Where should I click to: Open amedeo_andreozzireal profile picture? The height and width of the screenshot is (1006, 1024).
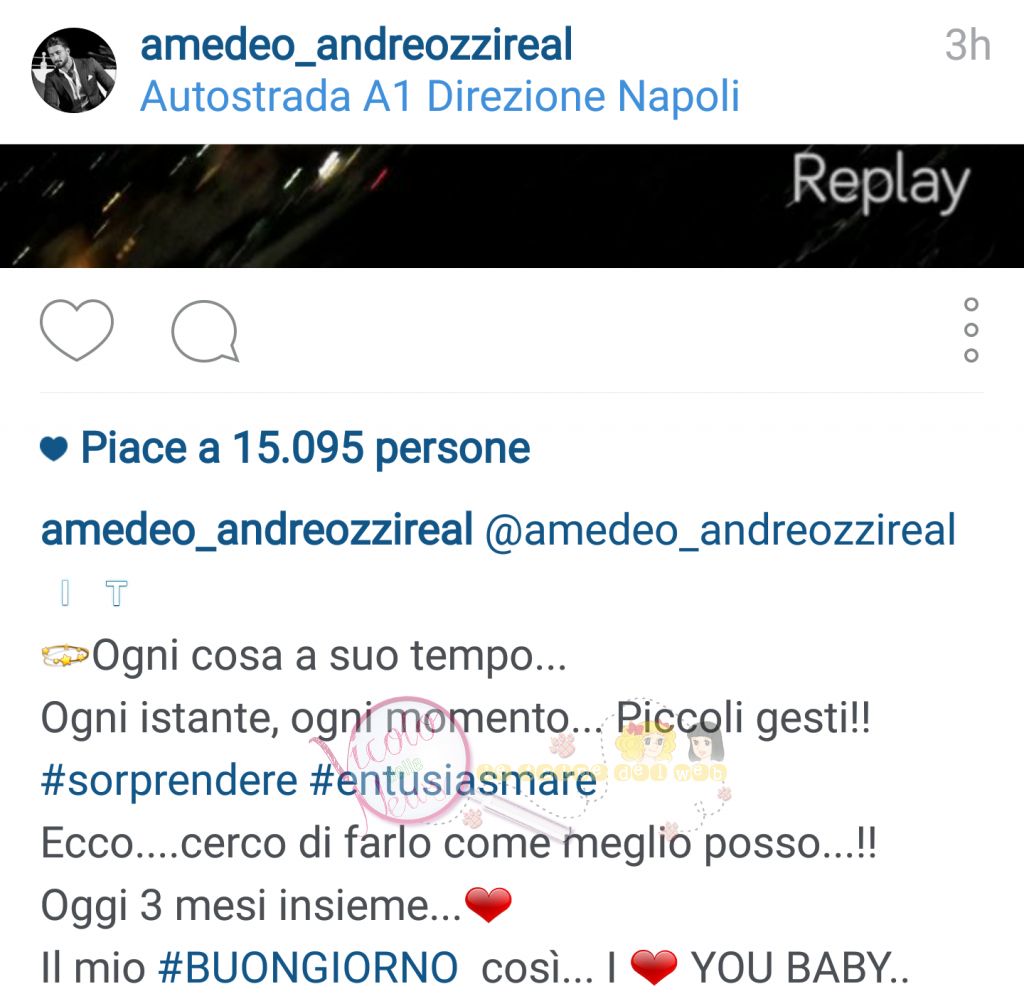click(73, 70)
